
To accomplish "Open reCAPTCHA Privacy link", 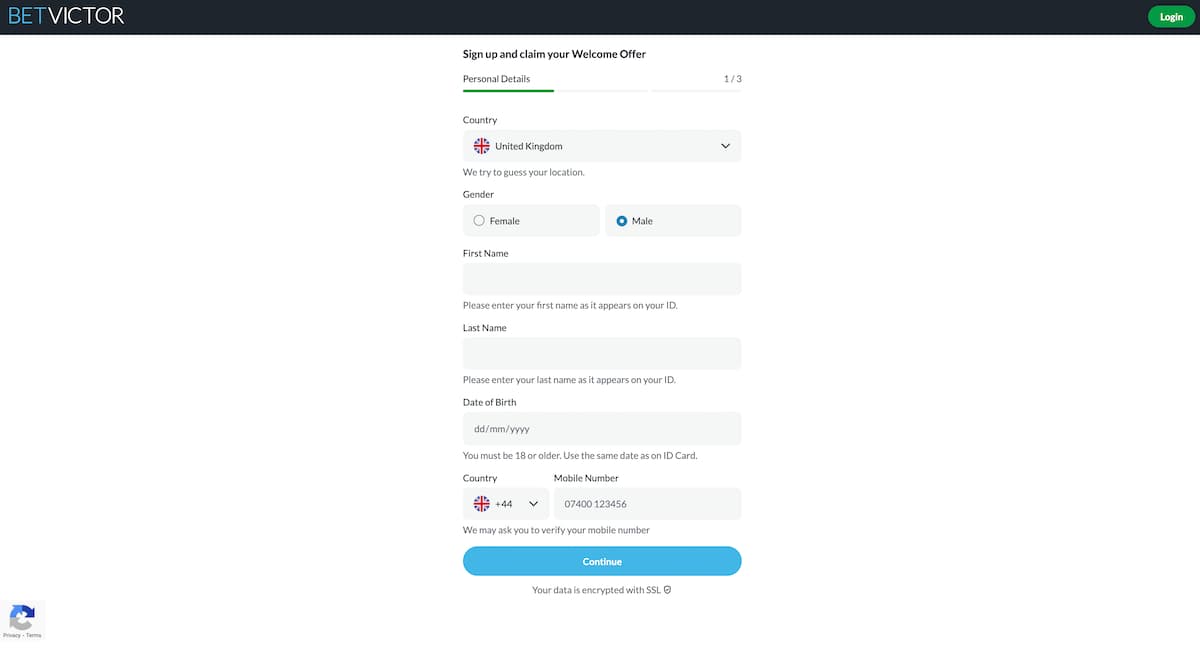I will (x=11, y=636).
